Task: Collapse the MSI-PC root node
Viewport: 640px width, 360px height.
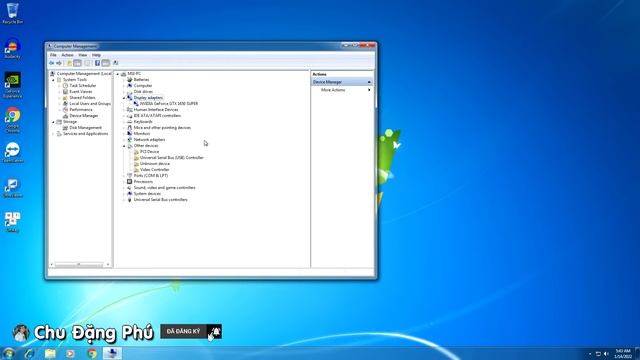Action: (x=118, y=74)
